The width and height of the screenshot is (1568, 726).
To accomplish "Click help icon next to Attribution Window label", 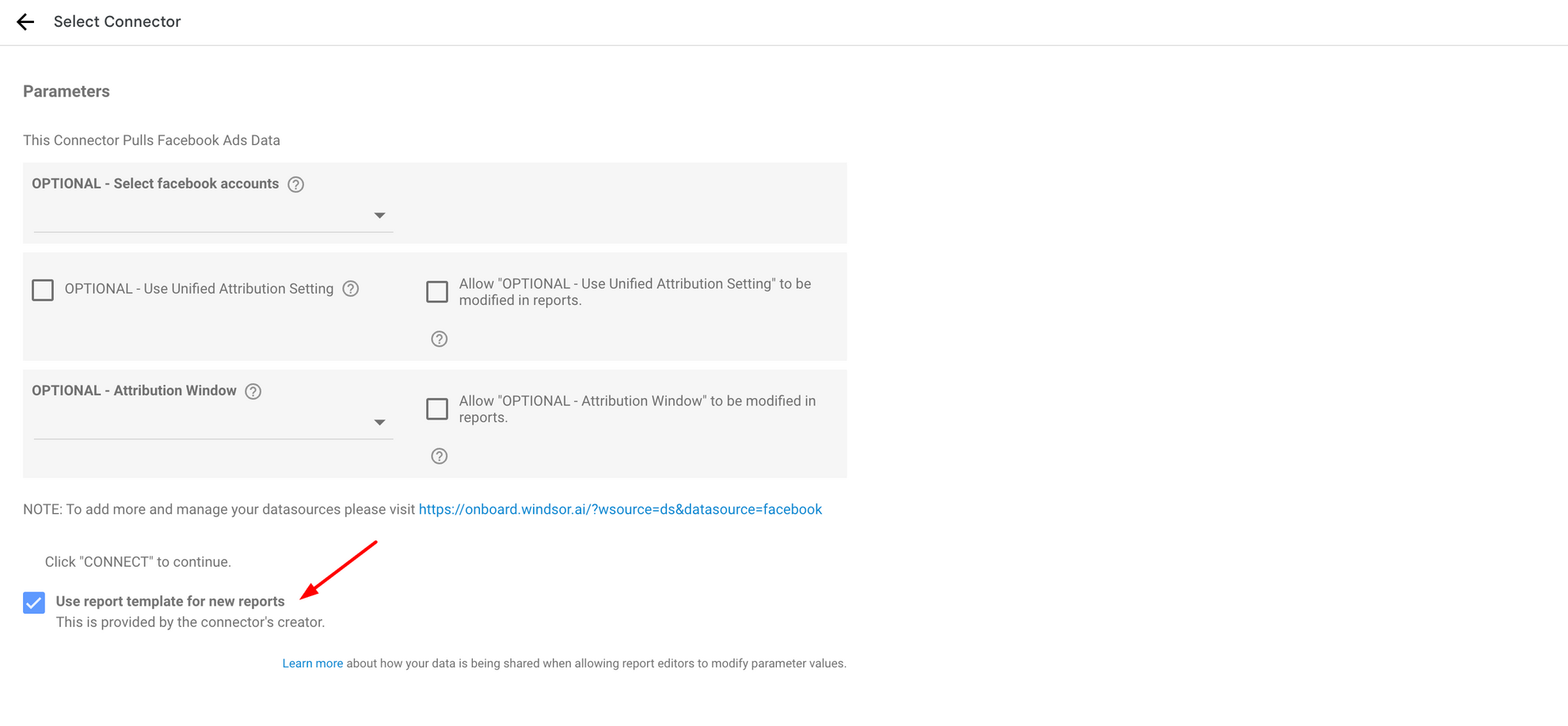I will point(253,391).
